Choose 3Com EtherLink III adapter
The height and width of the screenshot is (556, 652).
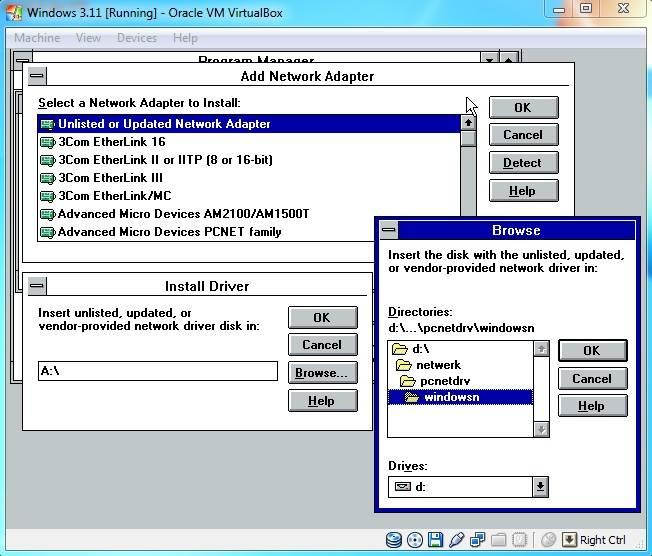click(110, 178)
